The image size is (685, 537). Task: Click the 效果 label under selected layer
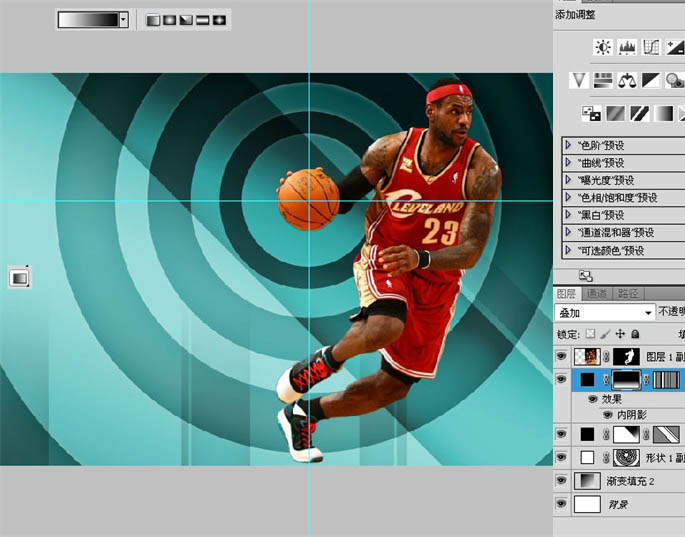tap(612, 399)
